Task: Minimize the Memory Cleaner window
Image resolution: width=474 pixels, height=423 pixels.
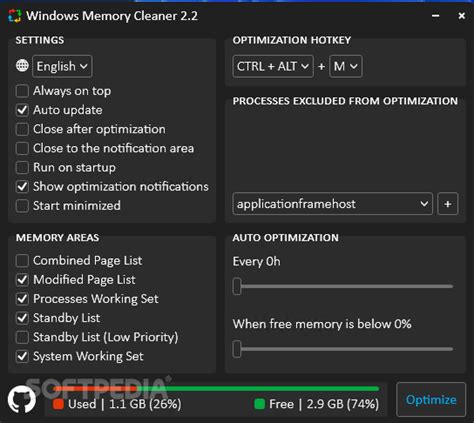Action: coord(435,16)
